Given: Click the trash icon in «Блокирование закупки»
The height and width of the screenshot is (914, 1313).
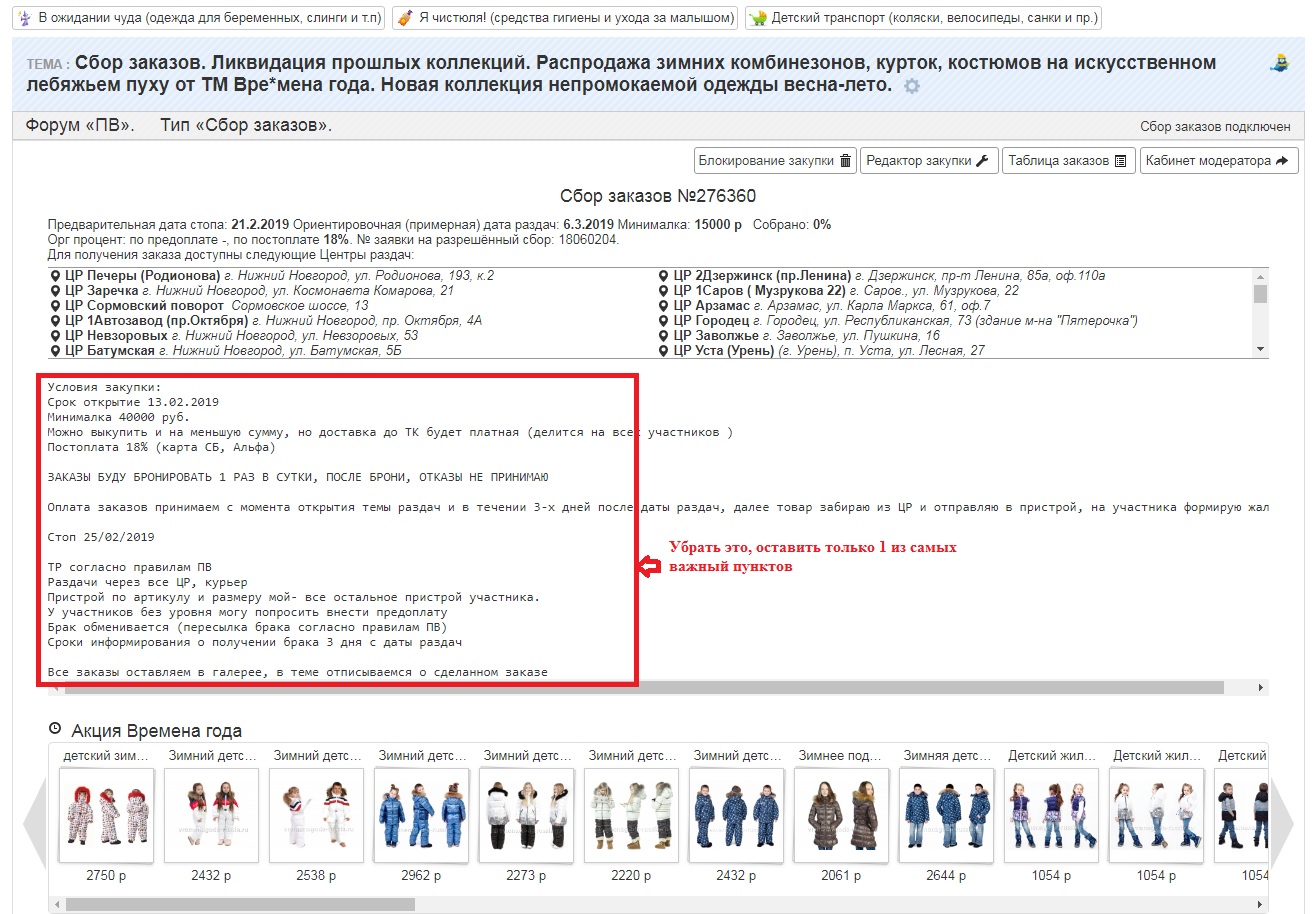Looking at the screenshot, I should [x=845, y=161].
